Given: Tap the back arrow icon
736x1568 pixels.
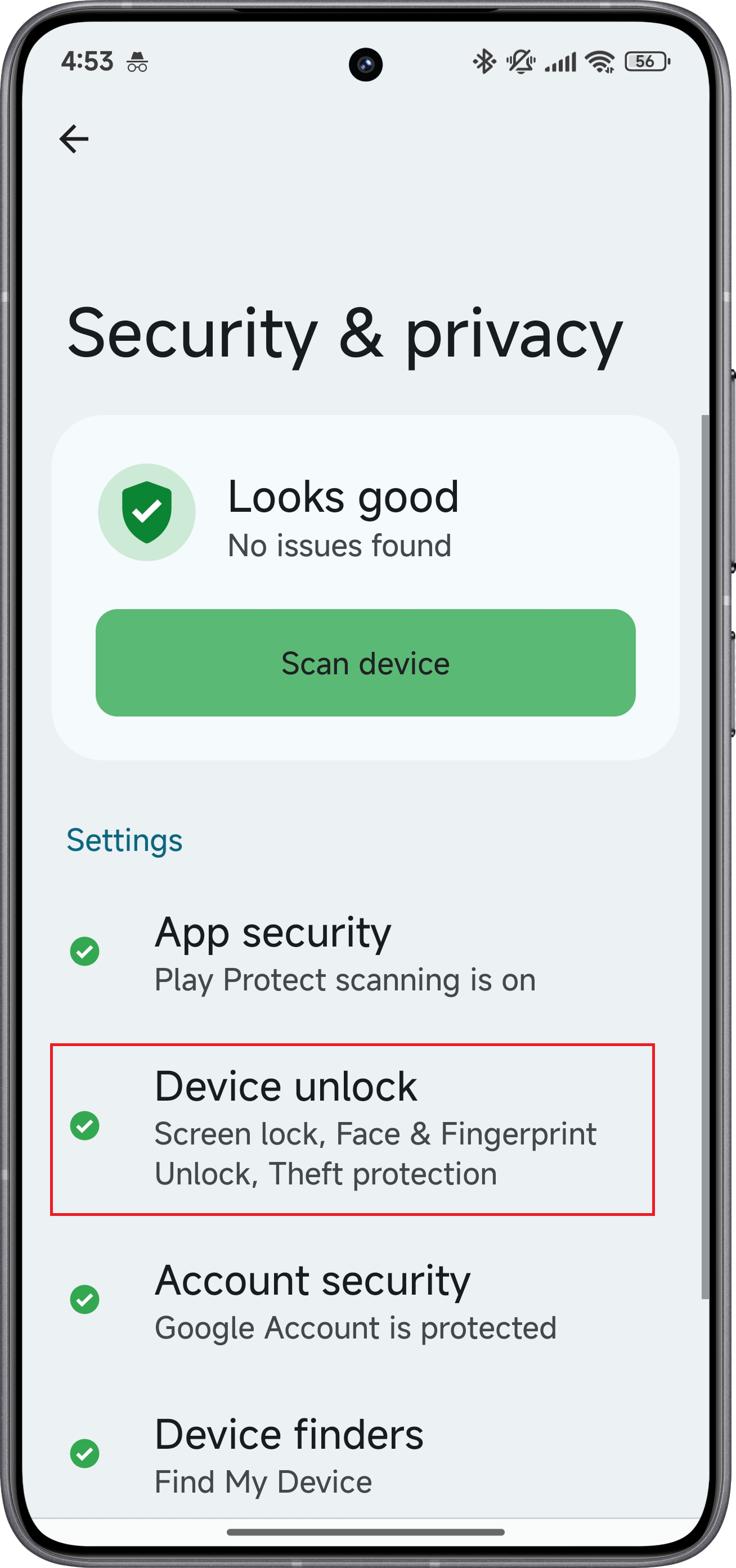Looking at the screenshot, I should (x=74, y=139).
